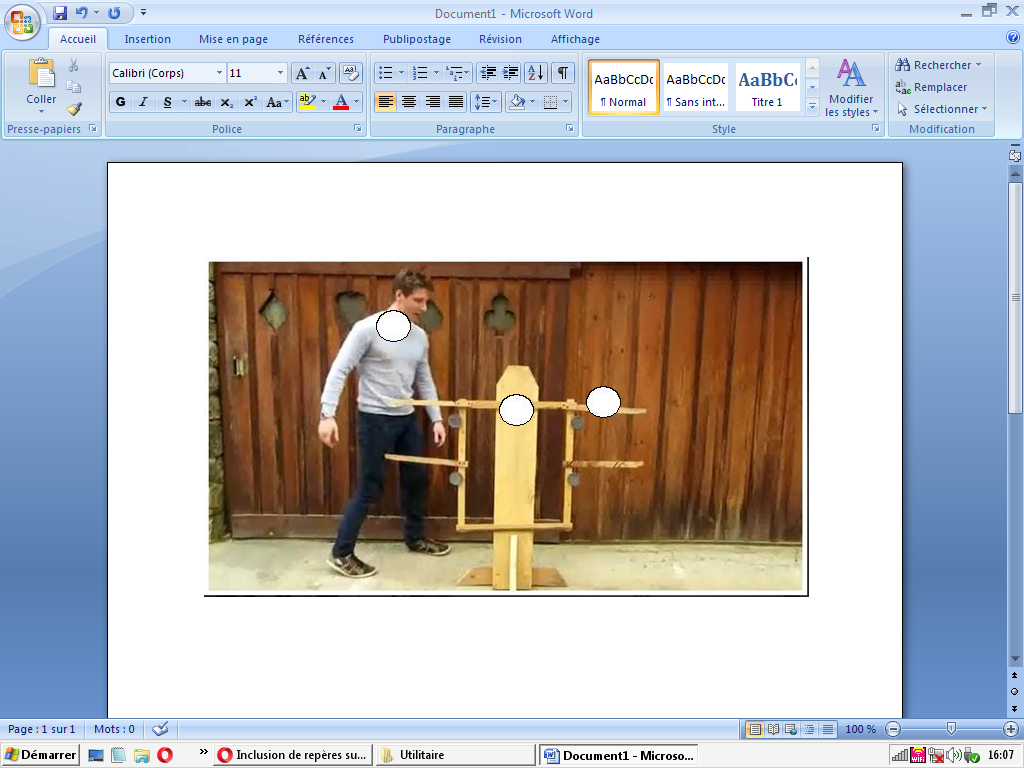Increase font size with grow font icon
This screenshot has width=1024, height=768.
pos(302,73)
